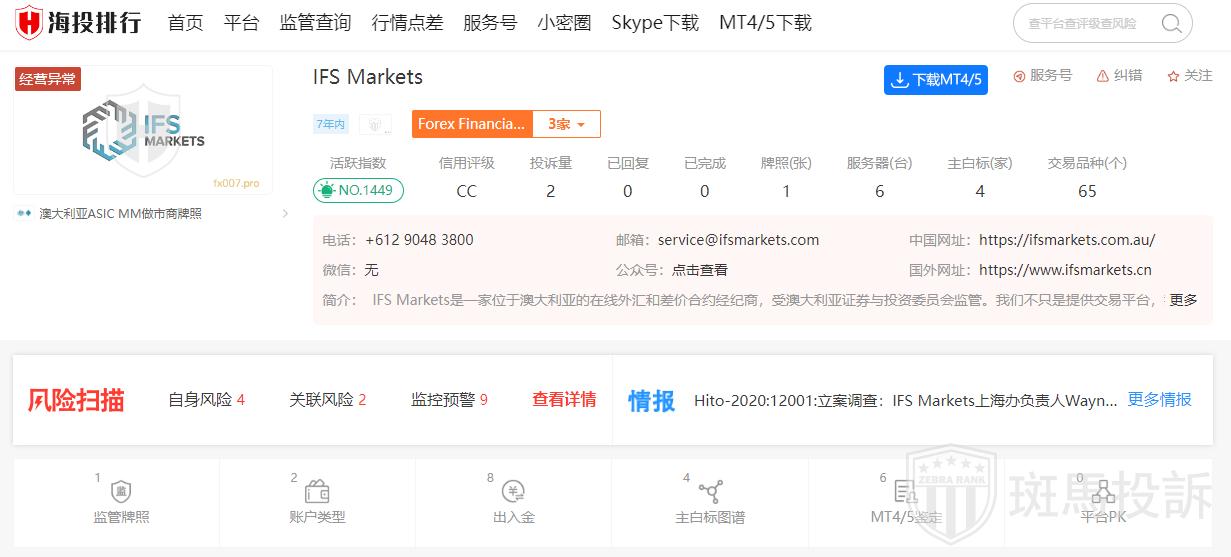Open 监管牌照 license icon section

pos(121,492)
